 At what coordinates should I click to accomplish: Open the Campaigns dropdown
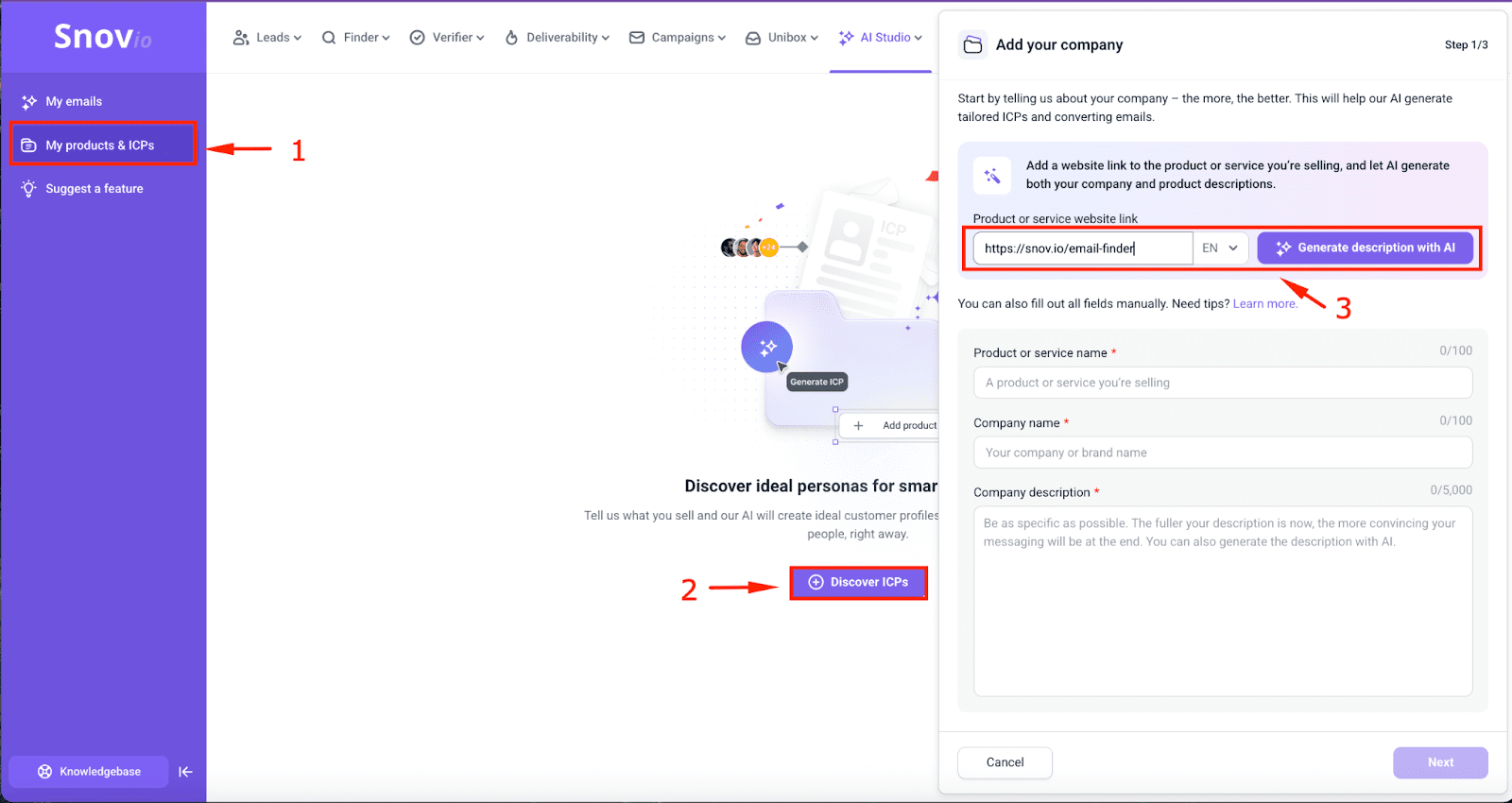click(678, 38)
